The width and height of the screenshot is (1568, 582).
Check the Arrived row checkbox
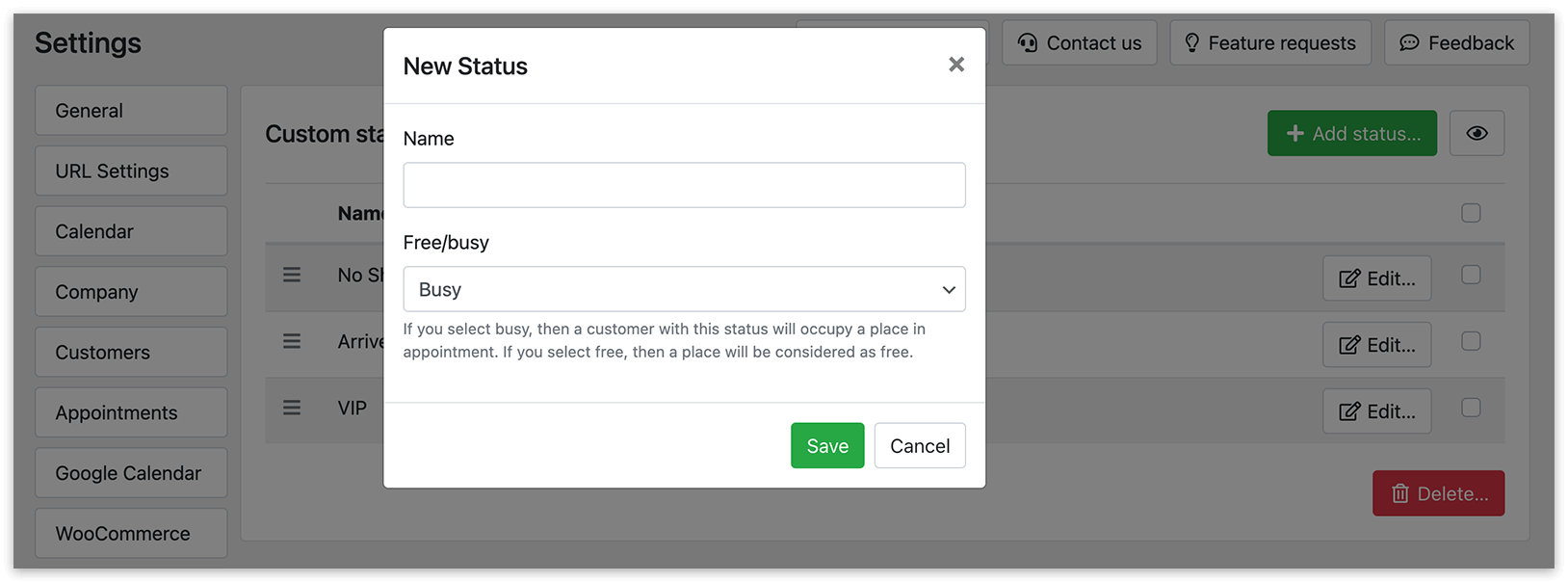[x=1471, y=341]
